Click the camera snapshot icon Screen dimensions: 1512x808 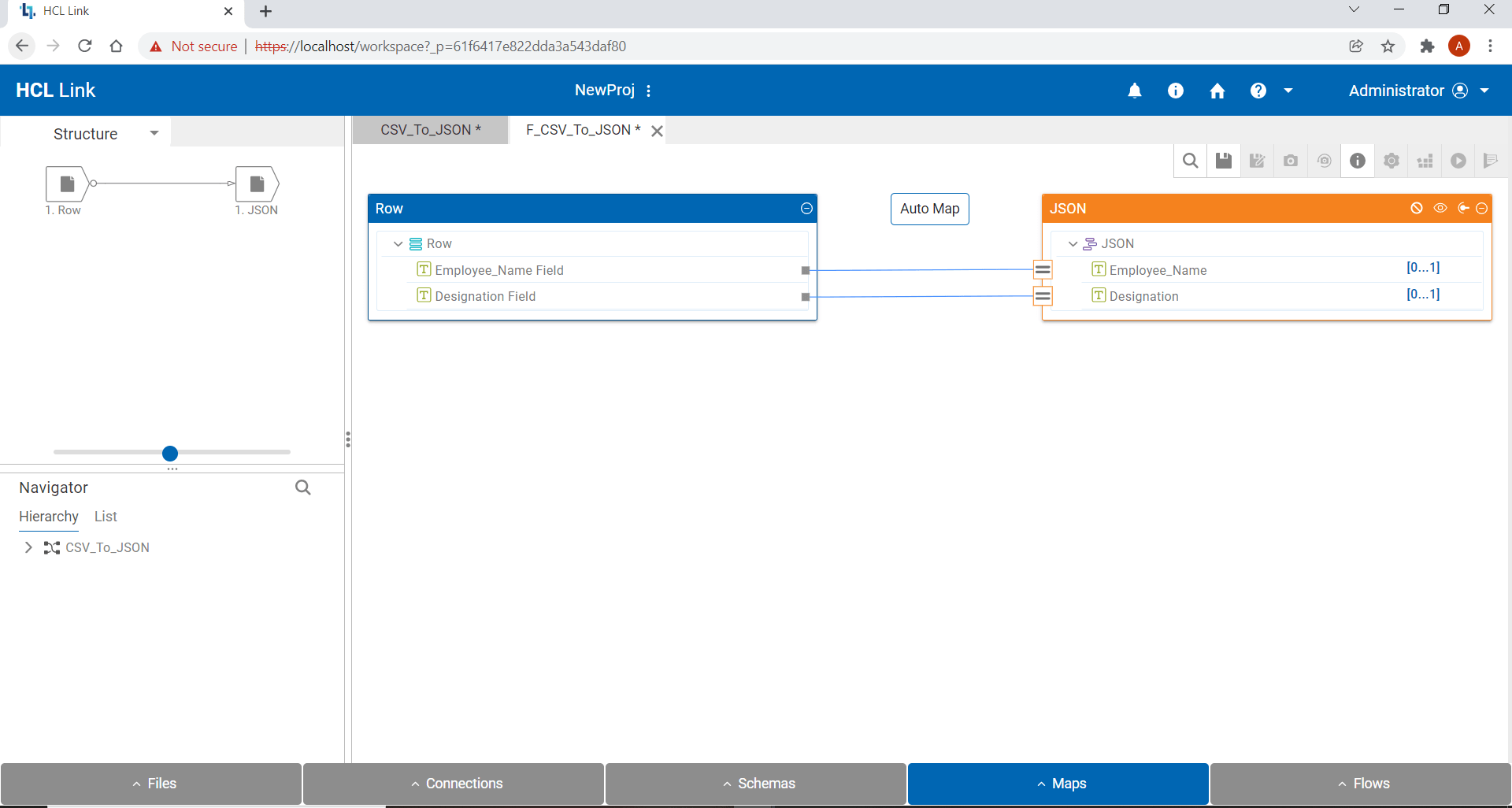[x=1291, y=160]
